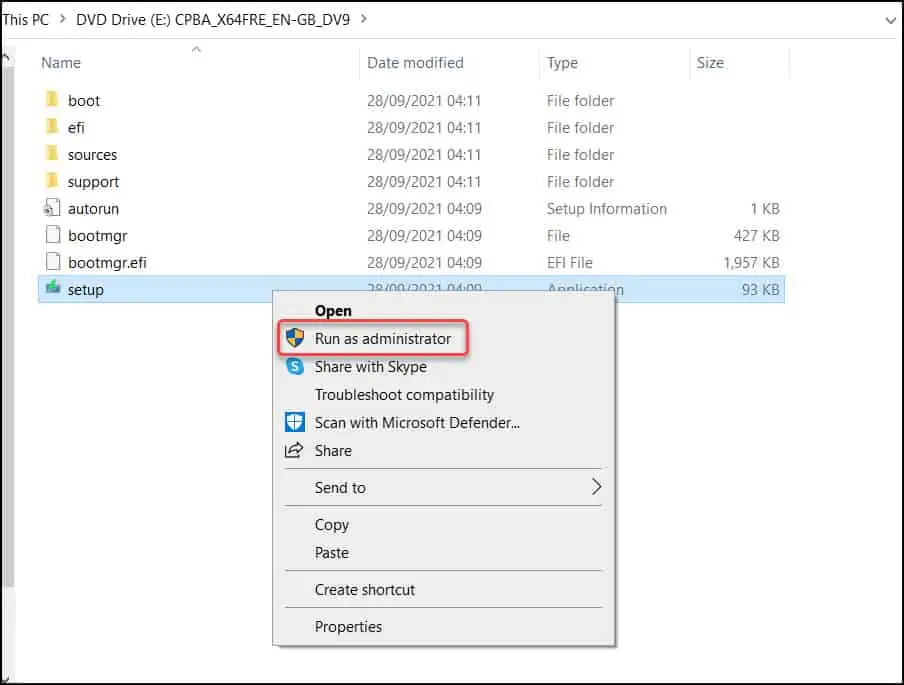Click the date modified of boot folder
904x685 pixels.
[x=424, y=101]
